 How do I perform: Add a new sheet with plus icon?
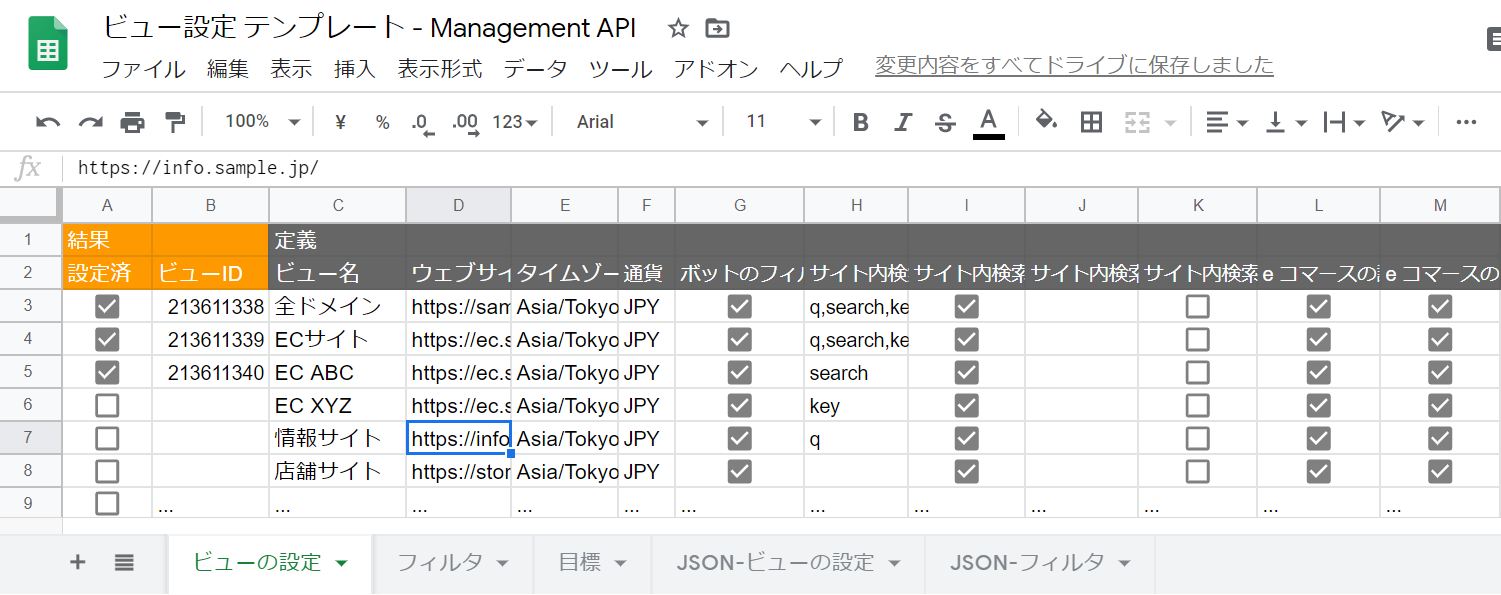(x=78, y=562)
